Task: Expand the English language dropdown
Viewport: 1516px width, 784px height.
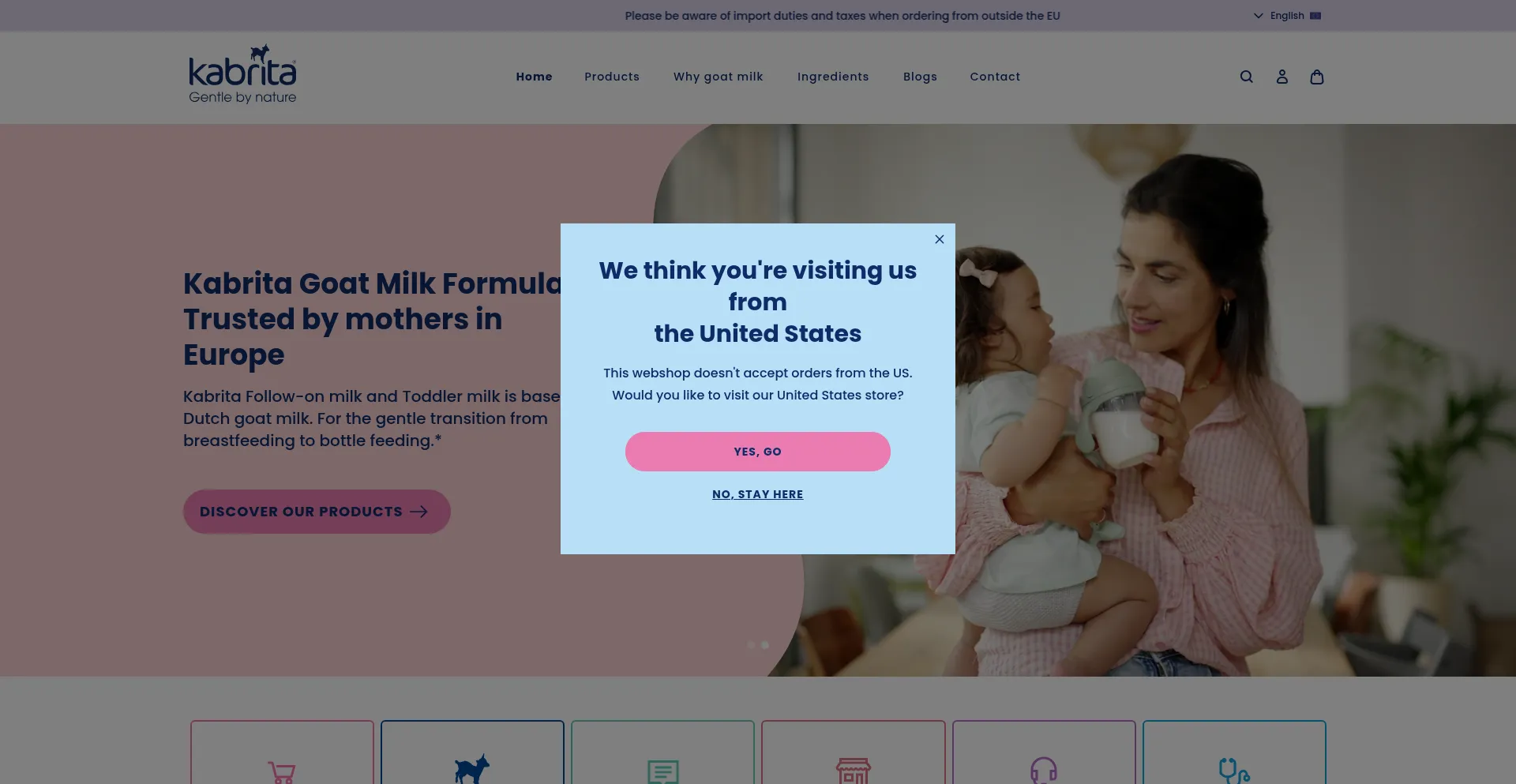Action: point(1279,16)
